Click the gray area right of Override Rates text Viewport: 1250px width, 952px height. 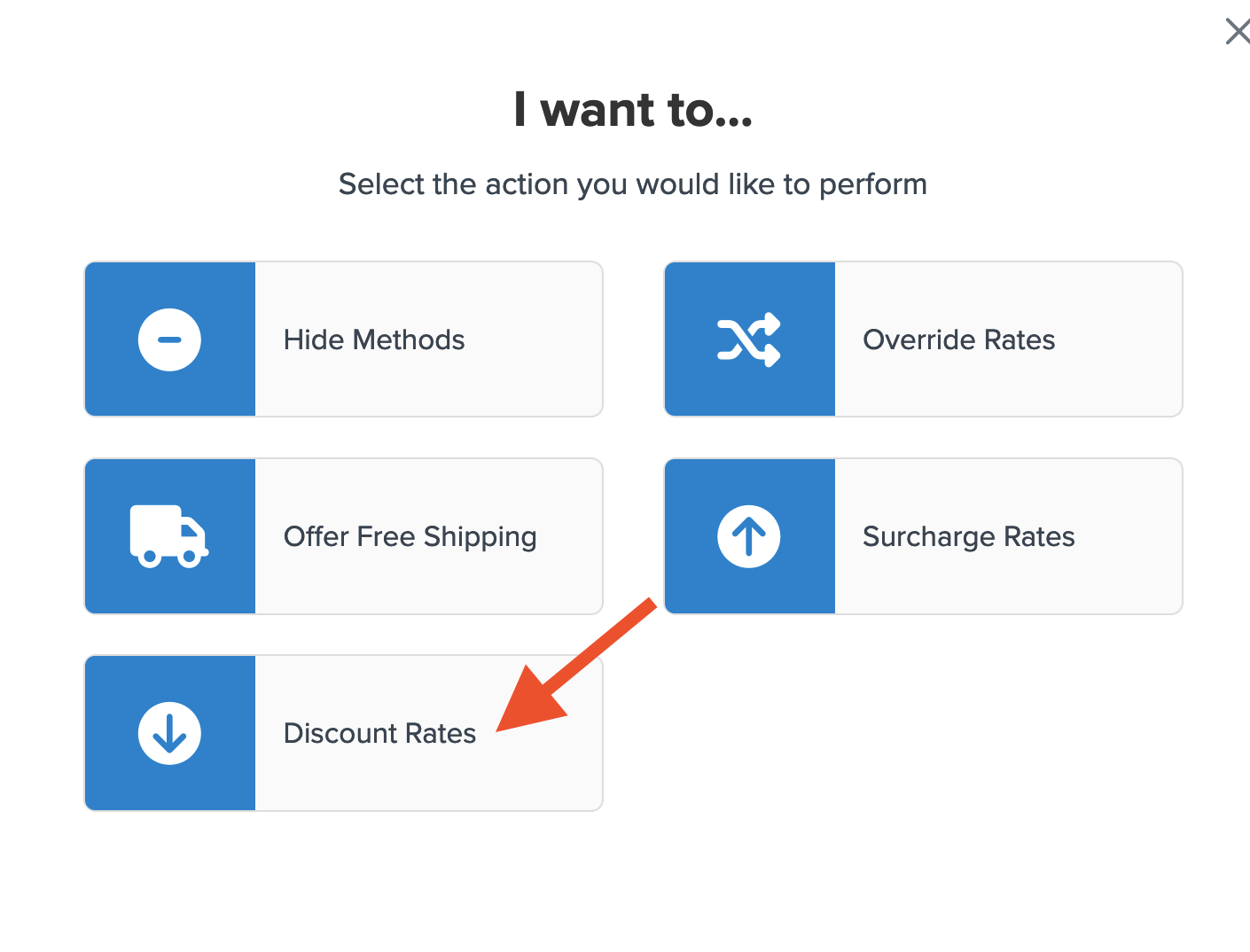click(x=1121, y=339)
